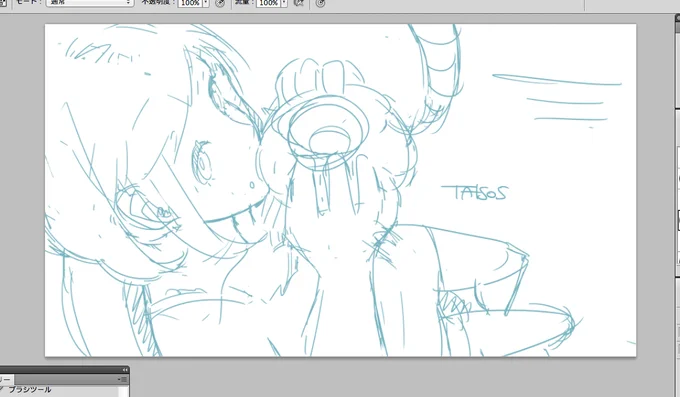The image size is (680, 397).
Task: Click the drawing canvas thumbnail area
Action: point(340,190)
